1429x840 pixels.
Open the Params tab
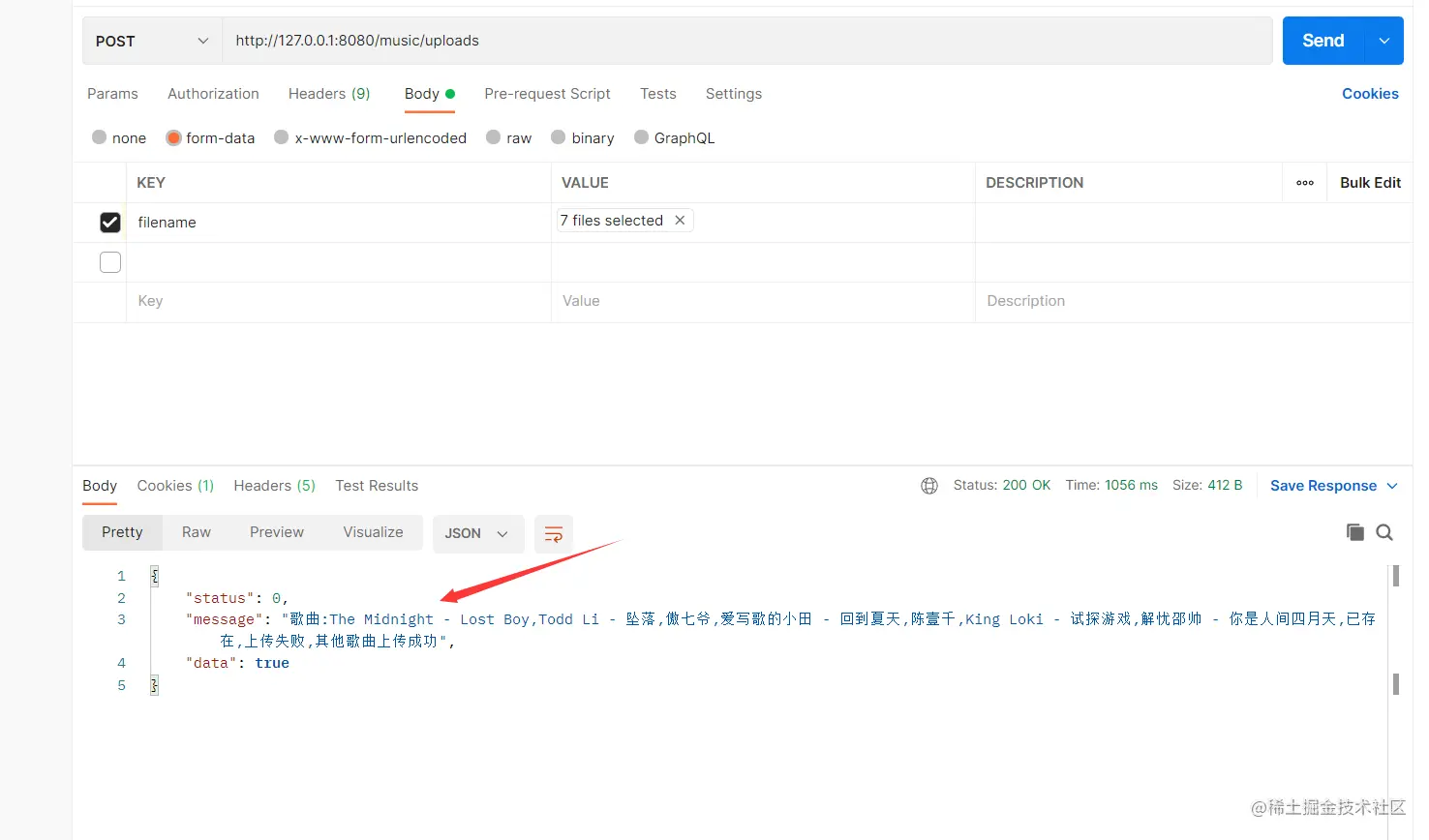click(112, 94)
